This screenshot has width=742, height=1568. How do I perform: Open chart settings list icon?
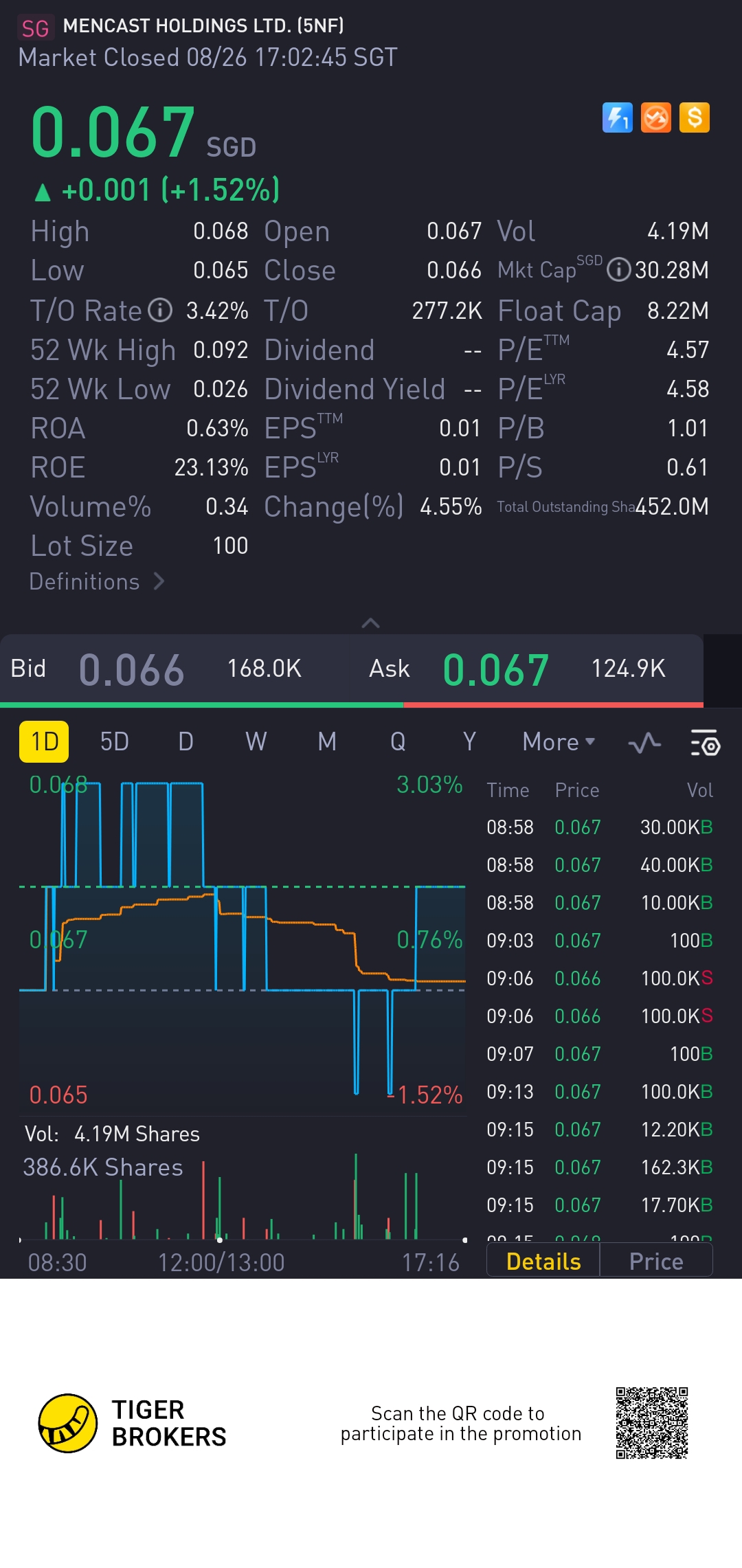pos(704,743)
